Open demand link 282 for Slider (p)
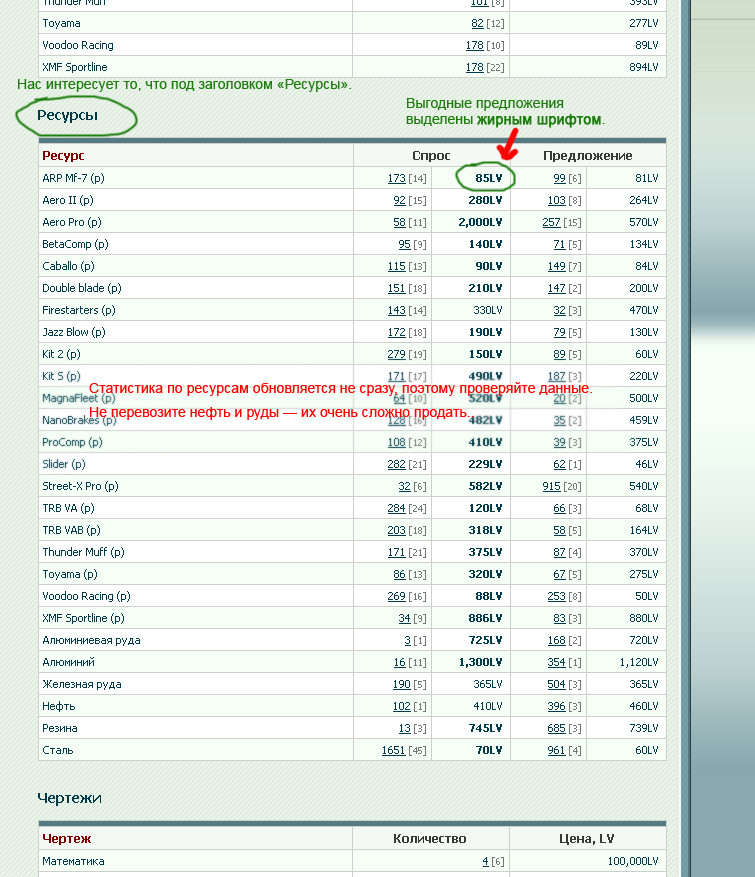The width and height of the screenshot is (755, 877). coord(396,464)
